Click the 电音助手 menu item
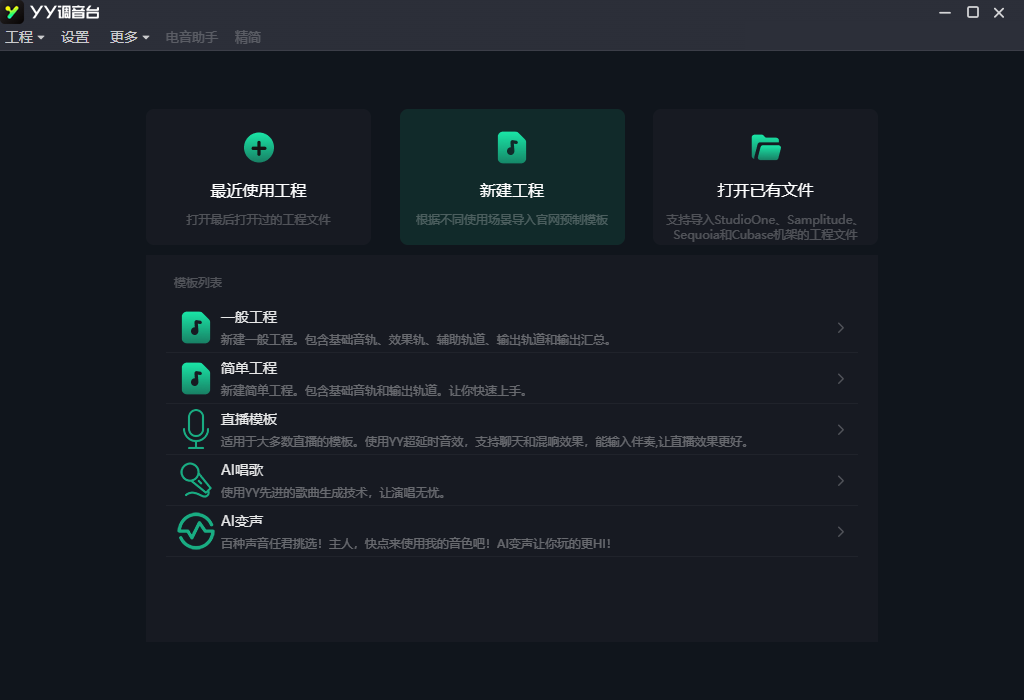 pyautogui.click(x=191, y=37)
